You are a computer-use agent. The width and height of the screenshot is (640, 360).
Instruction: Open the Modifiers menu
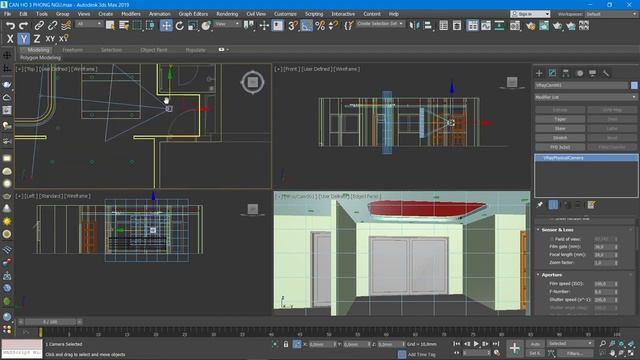(131, 14)
